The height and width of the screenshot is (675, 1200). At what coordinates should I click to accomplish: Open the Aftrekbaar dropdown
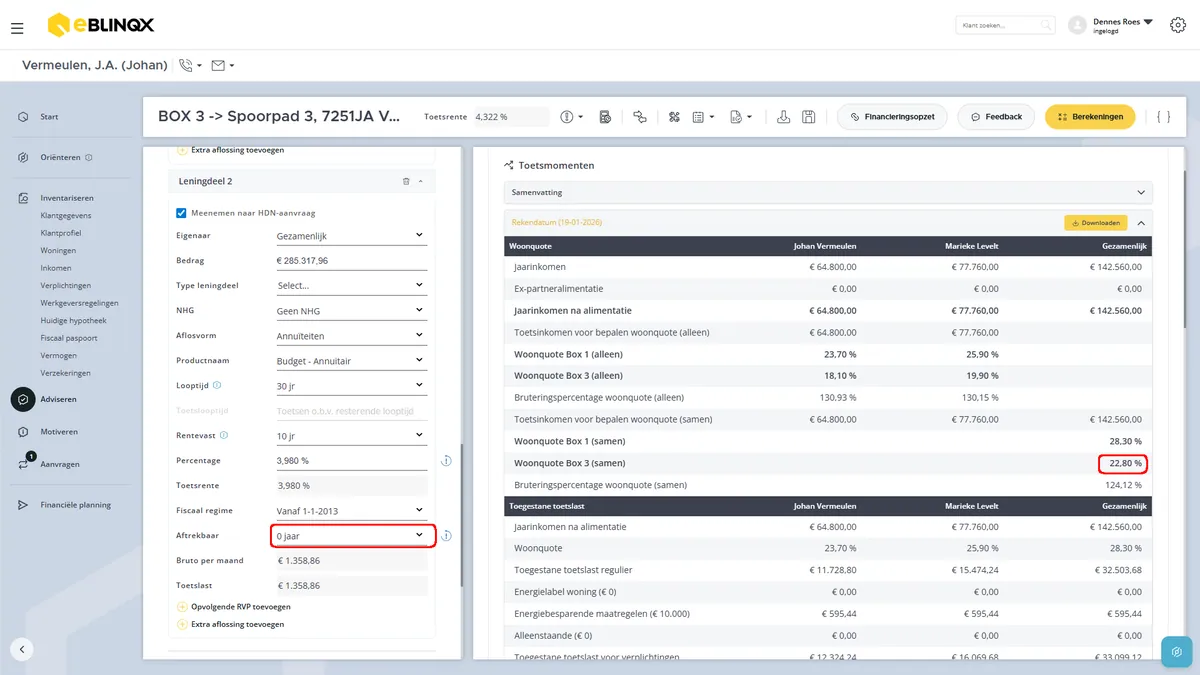tap(351, 536)
